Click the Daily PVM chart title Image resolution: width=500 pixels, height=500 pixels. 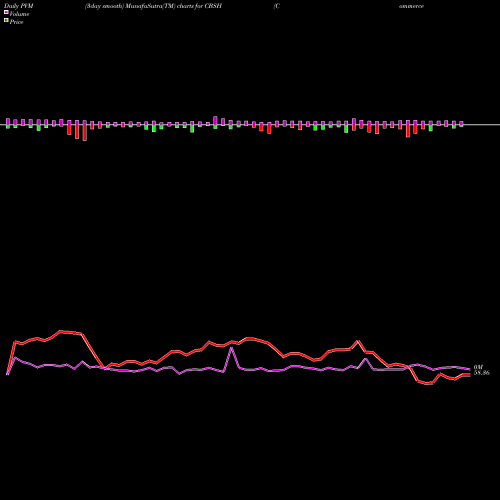click(19, 6)
